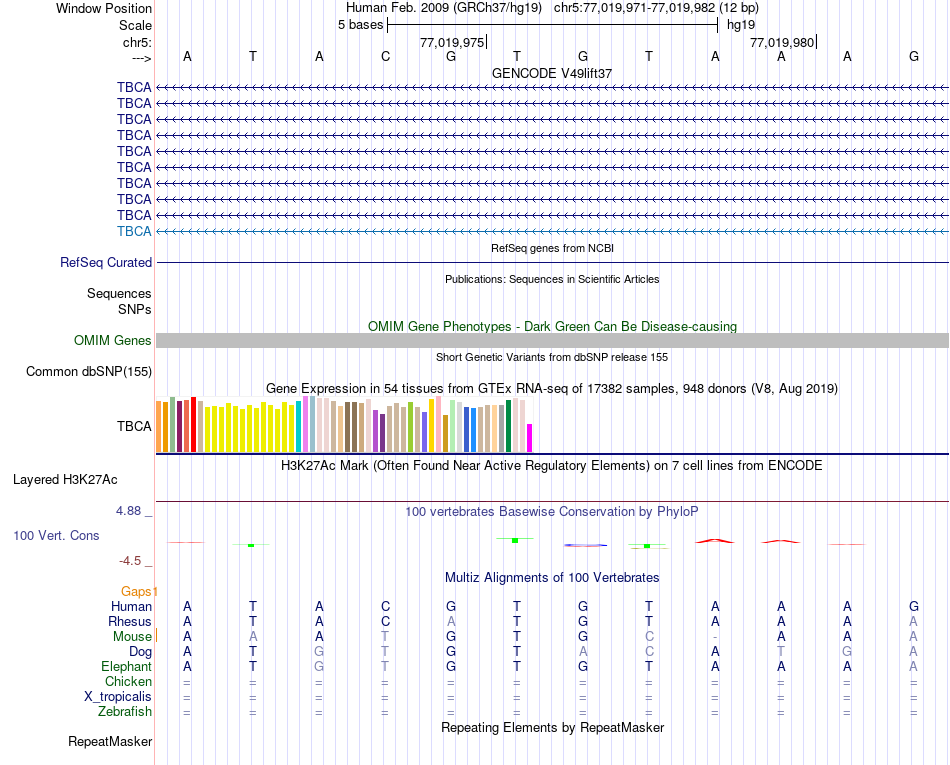This screenshot has height=765, width=950.
Task: Click the Window Position label
Action: pos(104,8)
